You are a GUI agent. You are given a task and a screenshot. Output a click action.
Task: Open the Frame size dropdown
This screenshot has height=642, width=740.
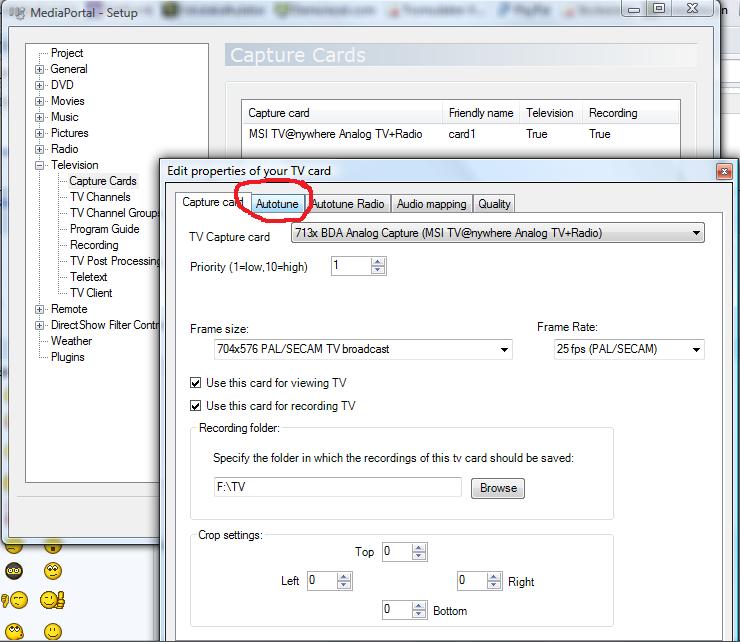coord(504,349)
